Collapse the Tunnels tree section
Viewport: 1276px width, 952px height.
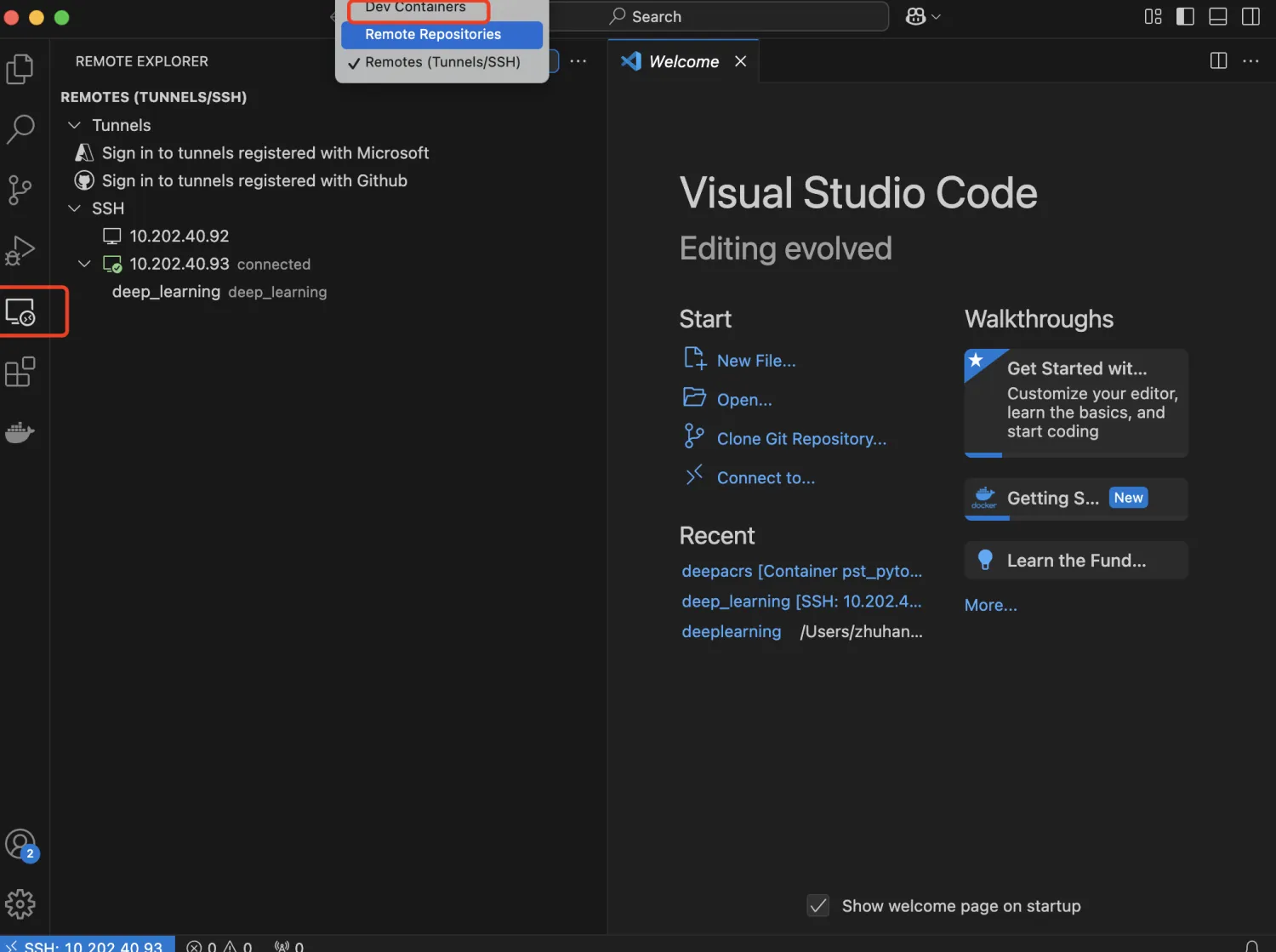[74, 125]
